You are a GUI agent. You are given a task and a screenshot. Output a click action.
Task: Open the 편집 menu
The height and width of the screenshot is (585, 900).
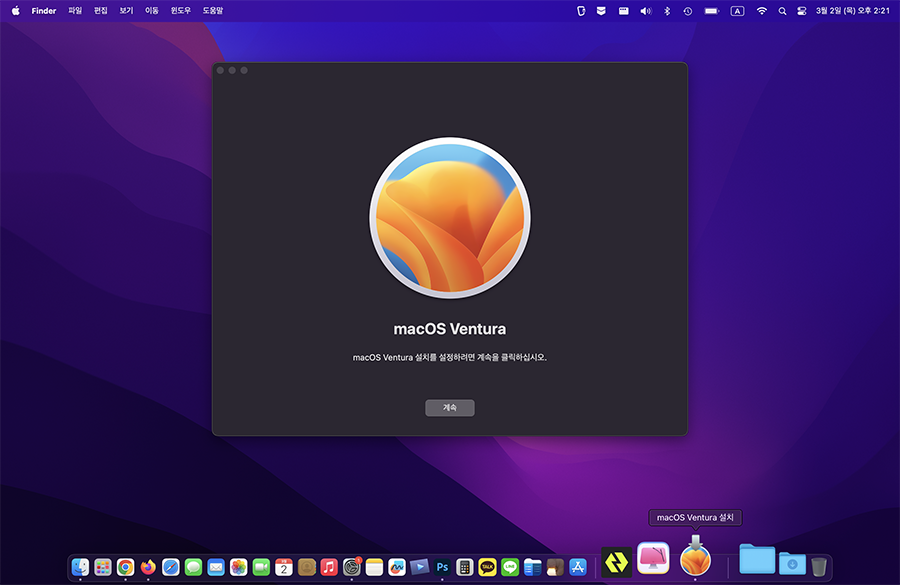pyautogui.click(x=100, y=10)
